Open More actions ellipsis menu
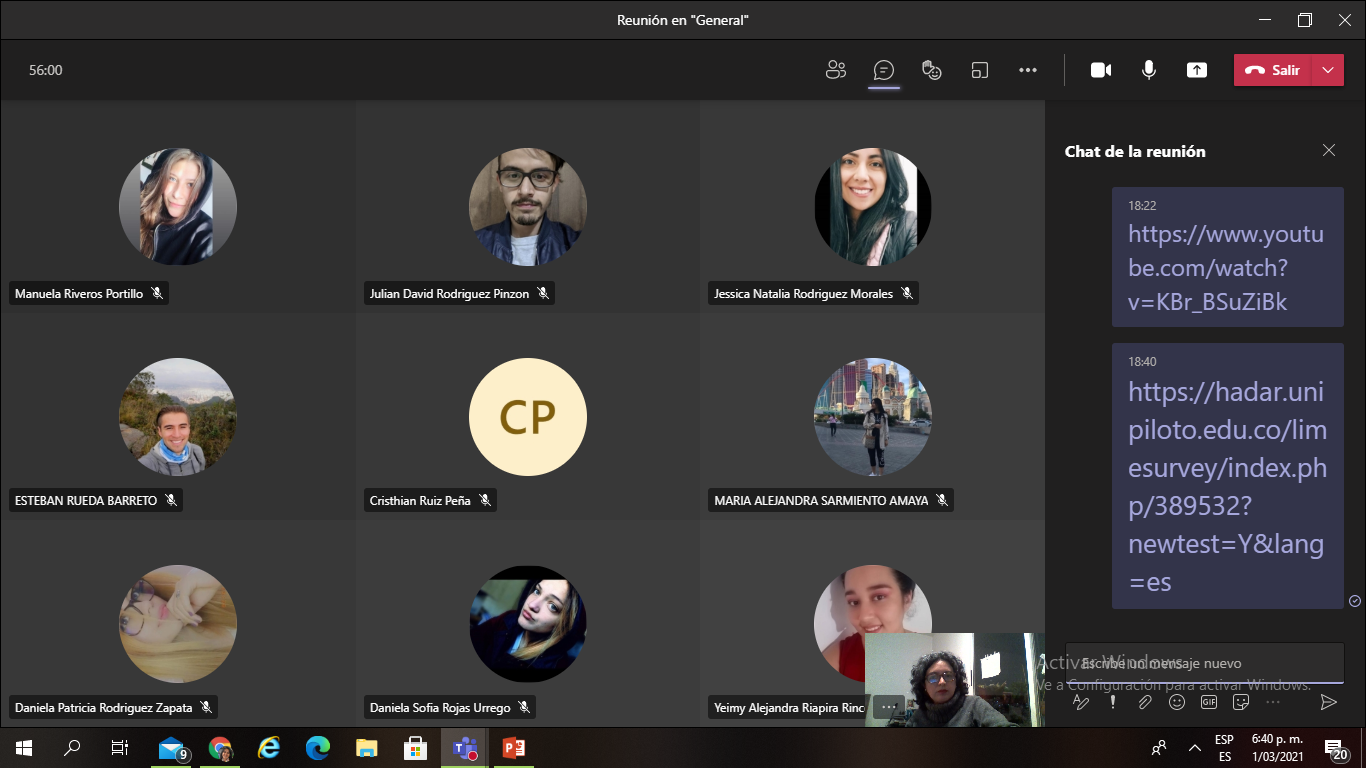 (x=1028, y=70)
